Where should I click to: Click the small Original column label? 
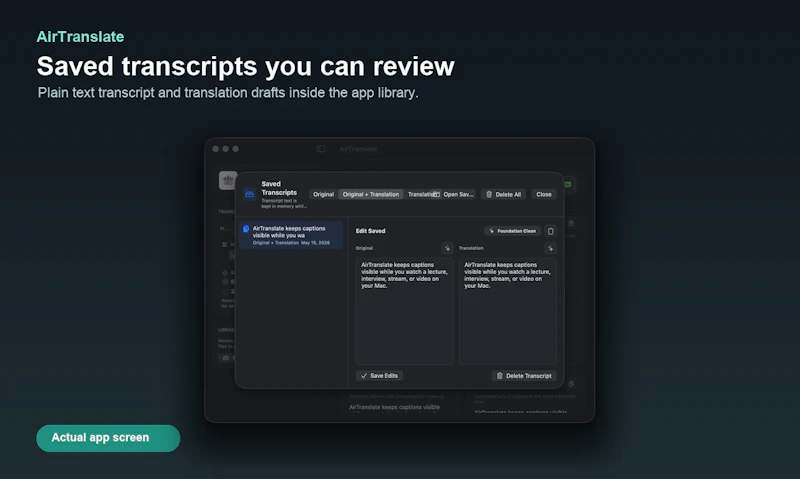(364, 248)
